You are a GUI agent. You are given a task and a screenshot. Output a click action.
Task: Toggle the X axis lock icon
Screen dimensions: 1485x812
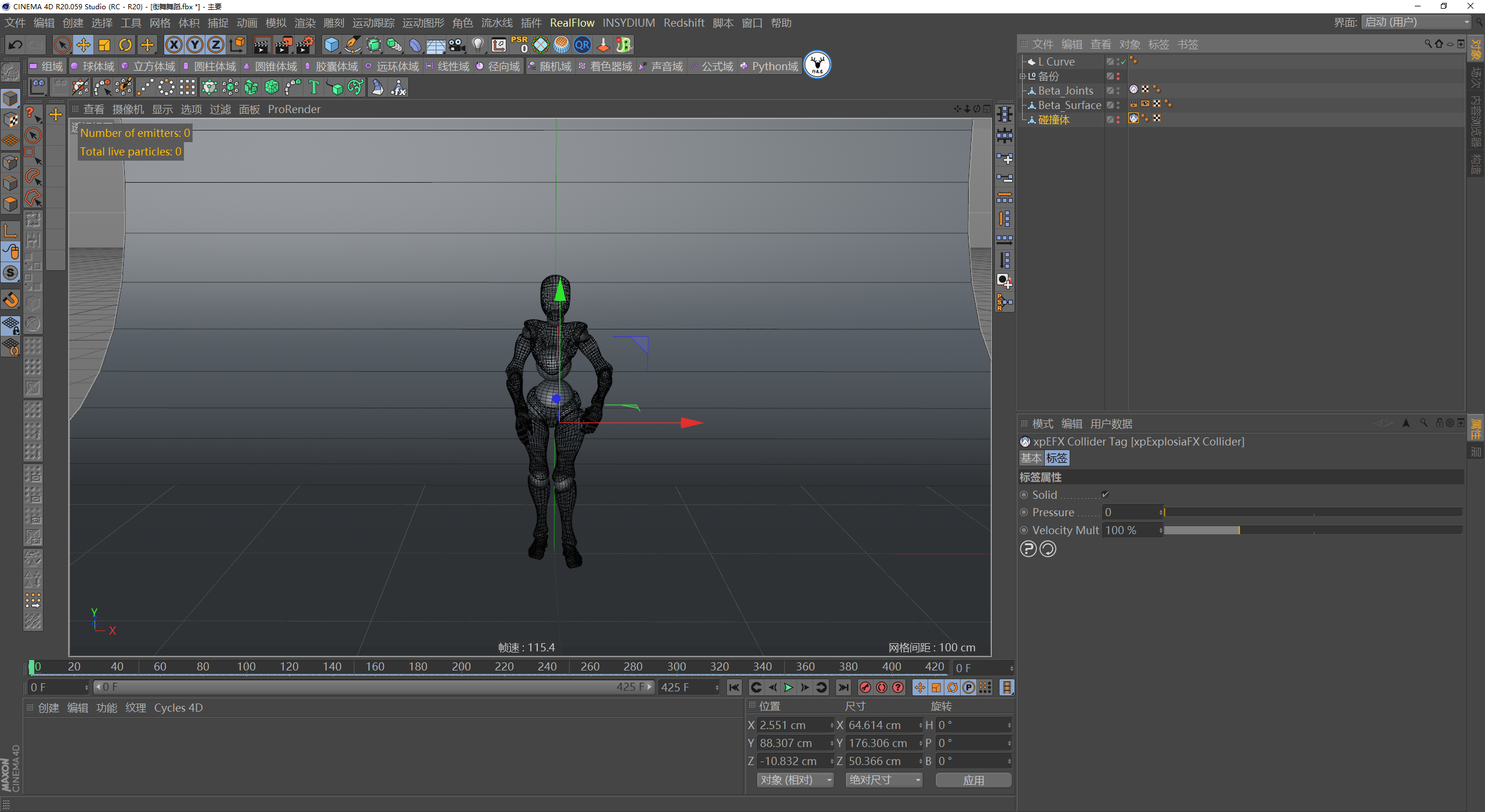click(x=173, y=45)
